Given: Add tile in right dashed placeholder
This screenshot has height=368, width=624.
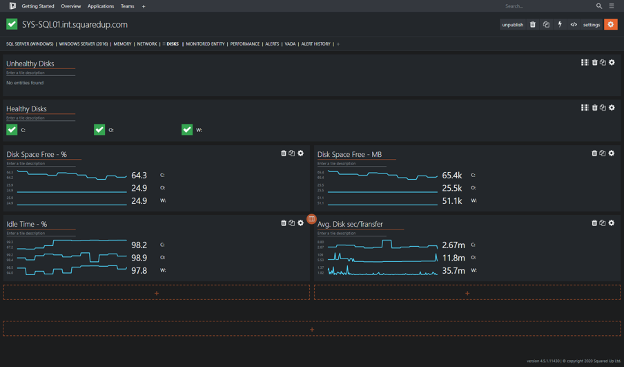Looking at the screenshot, I should [x=467, y=293].
